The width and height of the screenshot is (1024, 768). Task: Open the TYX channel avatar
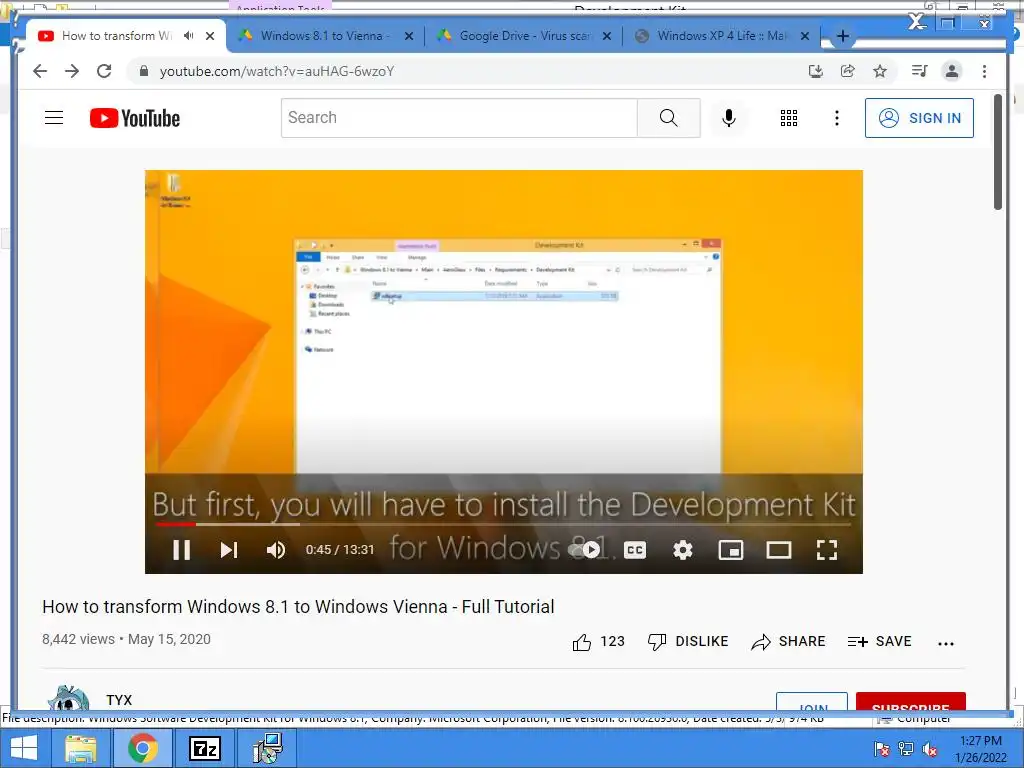click(69, 697)
